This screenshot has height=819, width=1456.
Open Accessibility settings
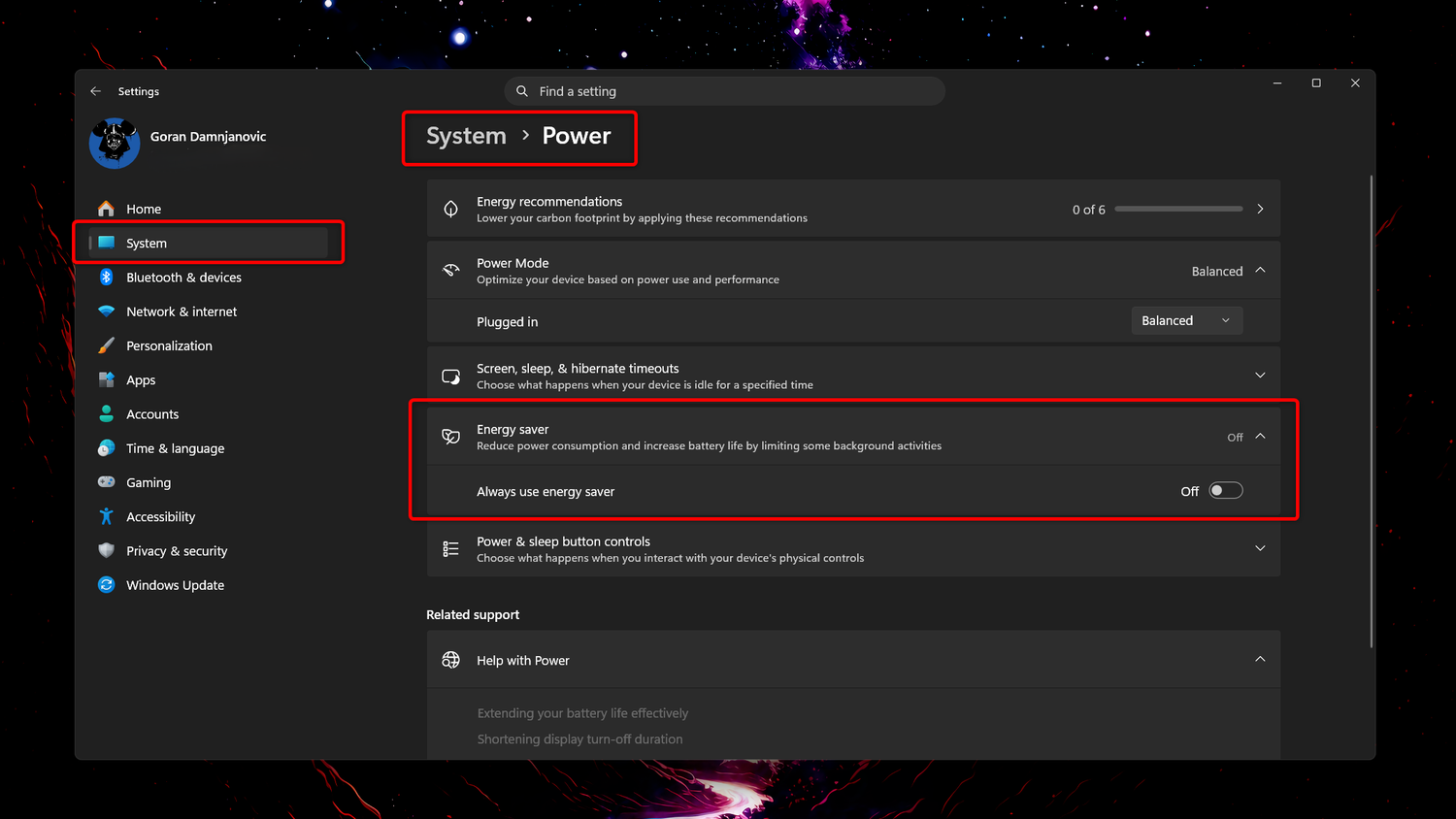[209, 516]
